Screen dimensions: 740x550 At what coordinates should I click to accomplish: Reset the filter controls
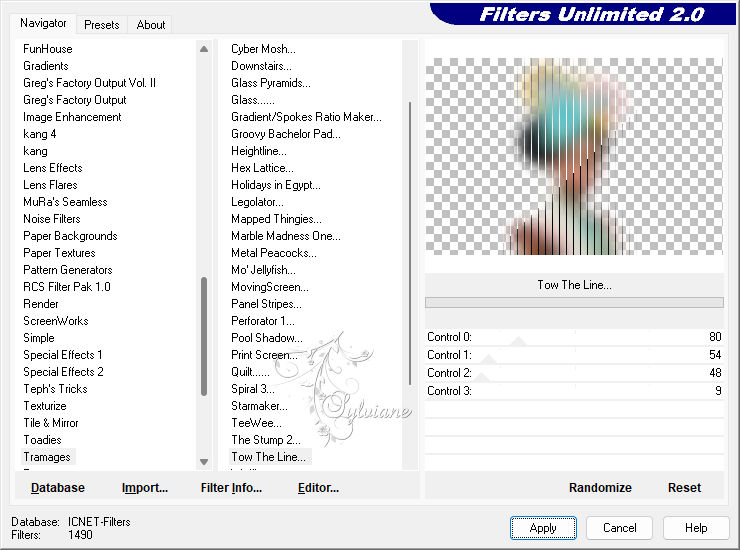(684, 488)
